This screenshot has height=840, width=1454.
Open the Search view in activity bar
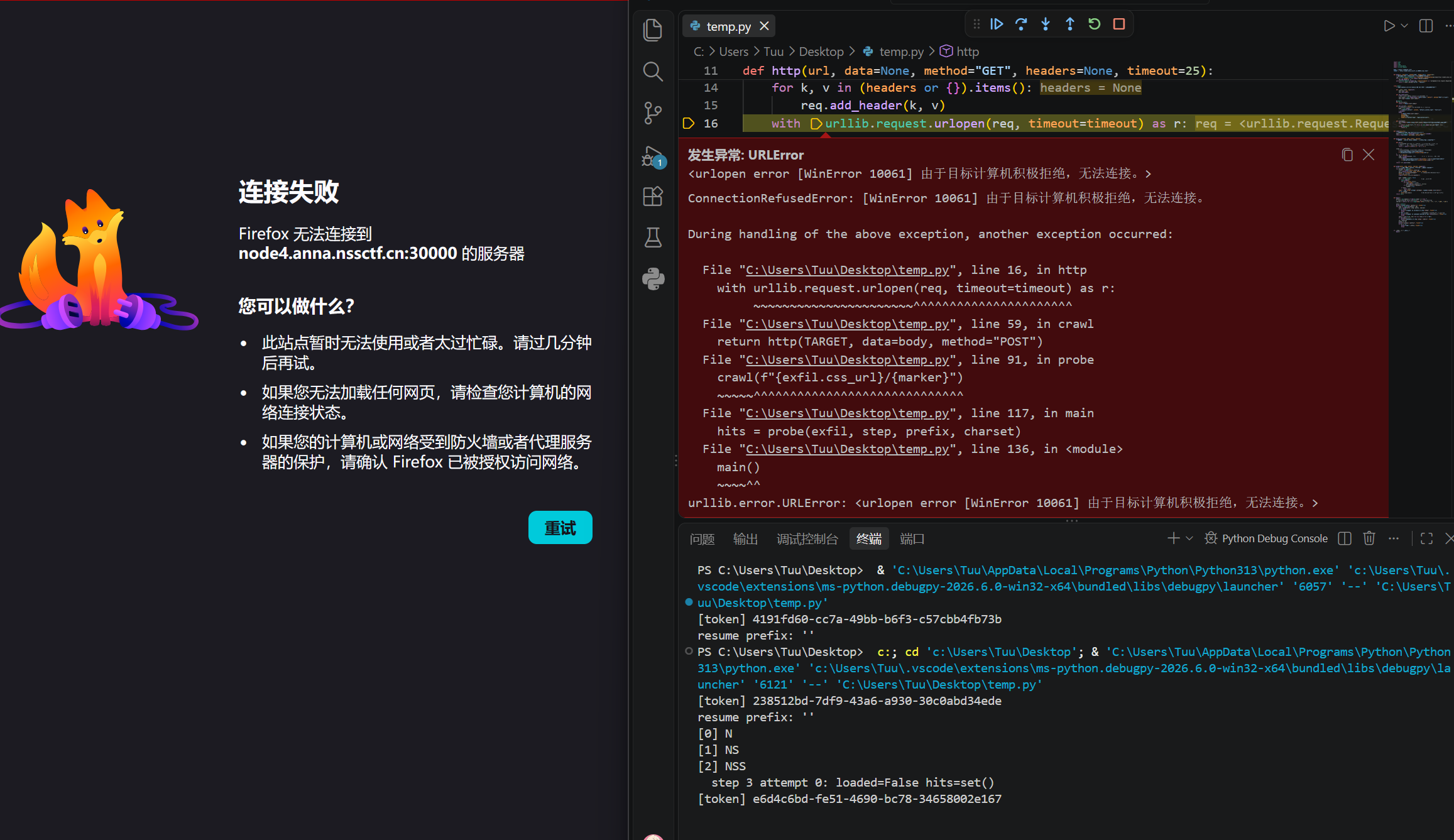pos(653,72)
